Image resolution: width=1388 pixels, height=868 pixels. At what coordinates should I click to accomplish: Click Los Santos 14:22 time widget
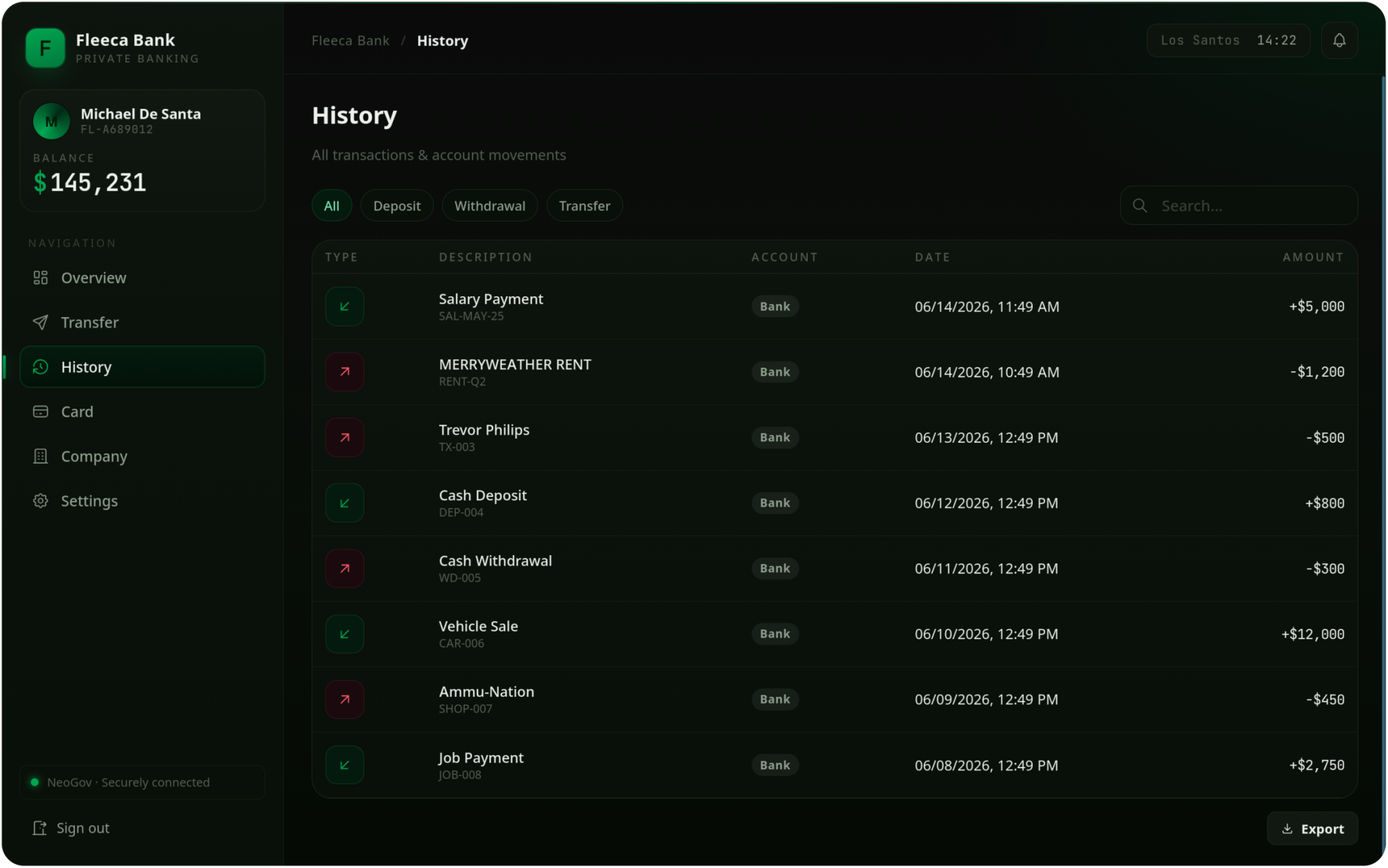click(x=1228, y=40)
